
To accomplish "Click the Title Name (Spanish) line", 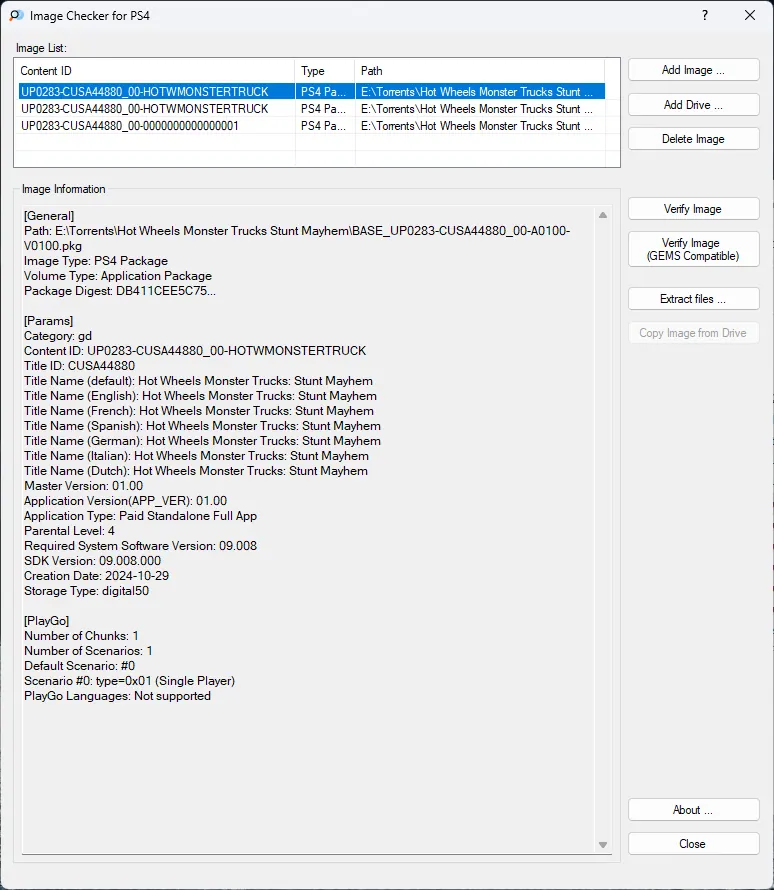I will point(203,426).
